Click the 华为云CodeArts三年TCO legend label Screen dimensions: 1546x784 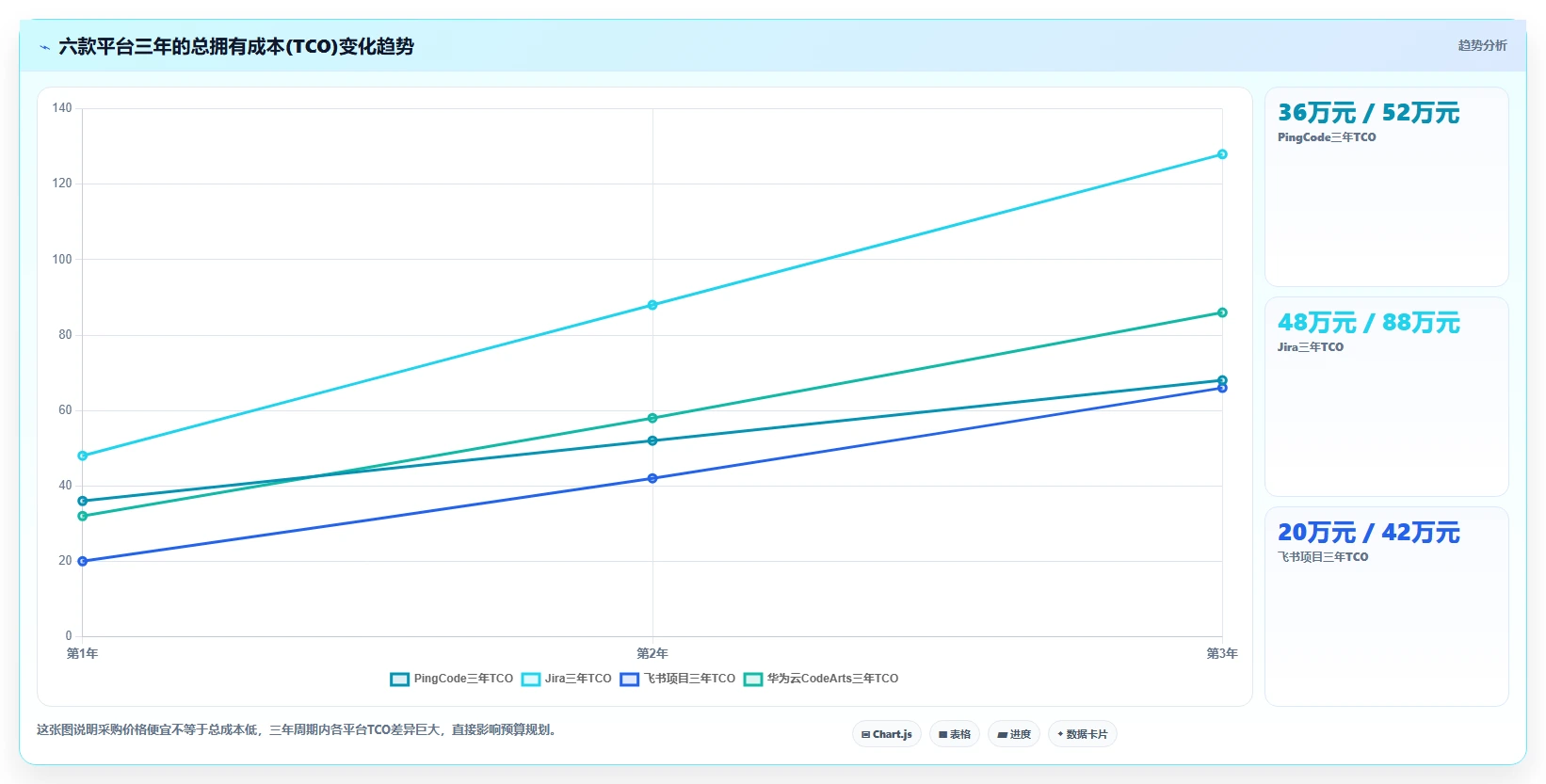832,679
